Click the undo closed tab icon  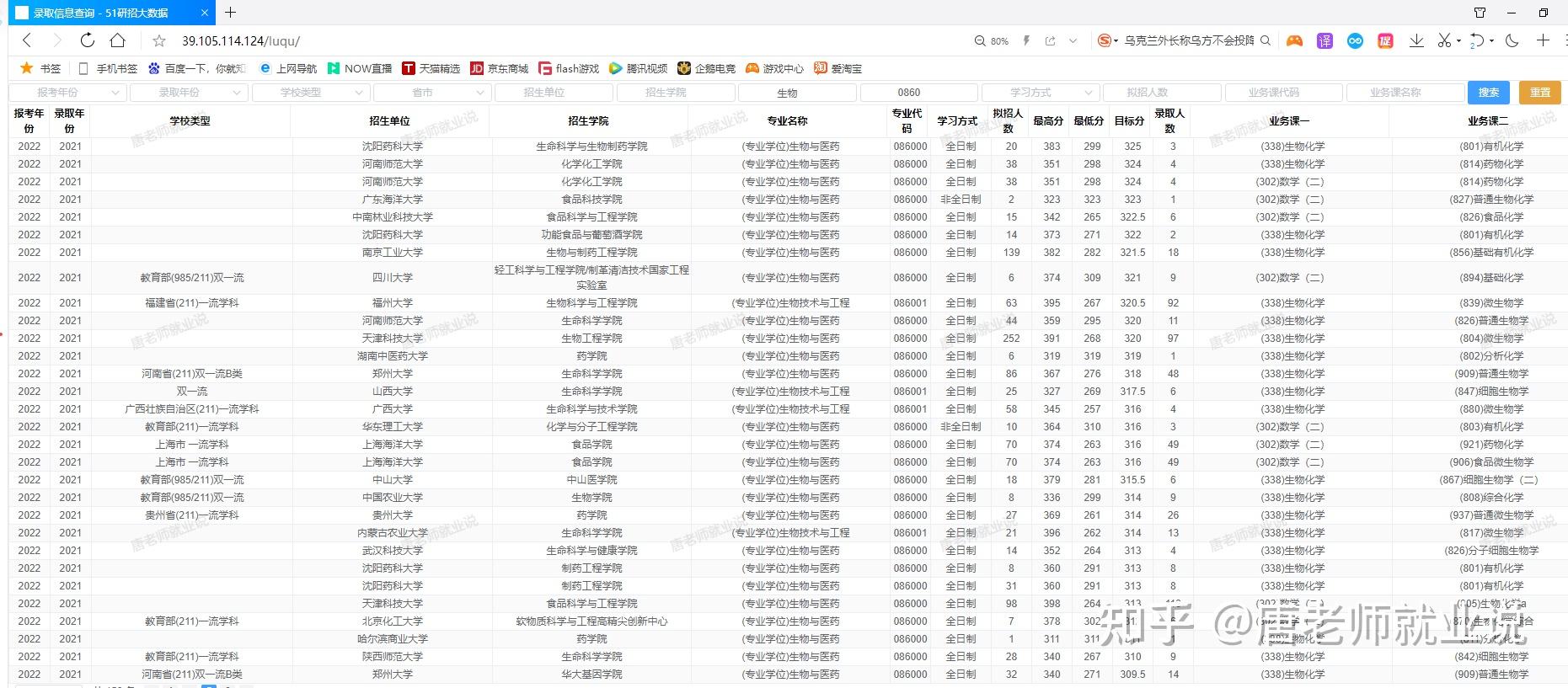tap(1477, 40)
